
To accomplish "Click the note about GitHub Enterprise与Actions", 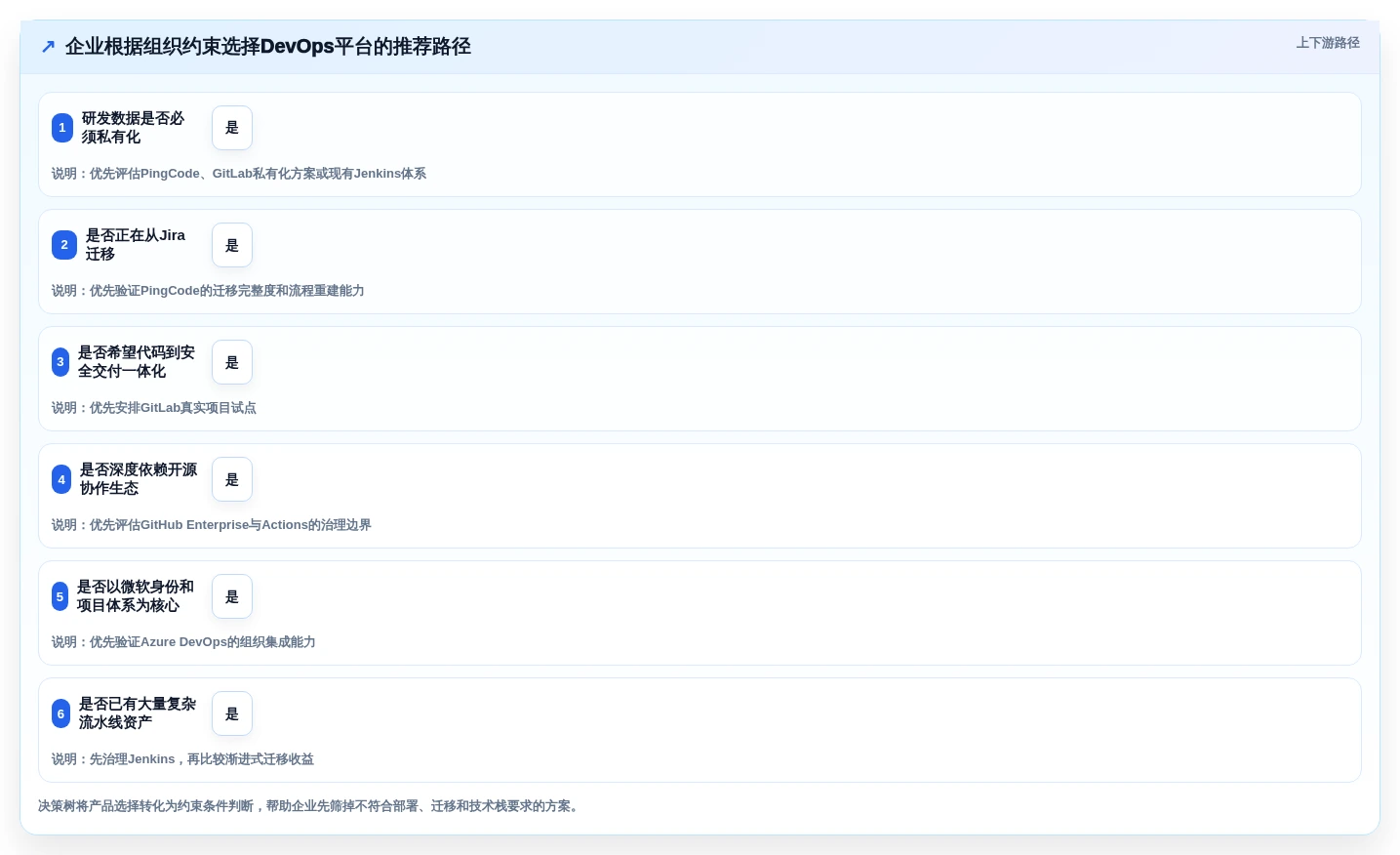I will [212, 525].
